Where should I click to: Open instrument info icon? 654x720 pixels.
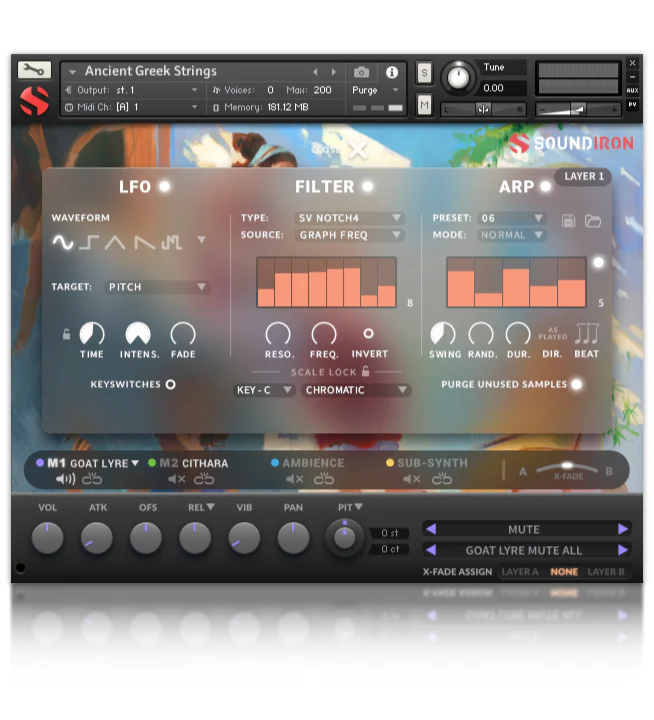391,72
